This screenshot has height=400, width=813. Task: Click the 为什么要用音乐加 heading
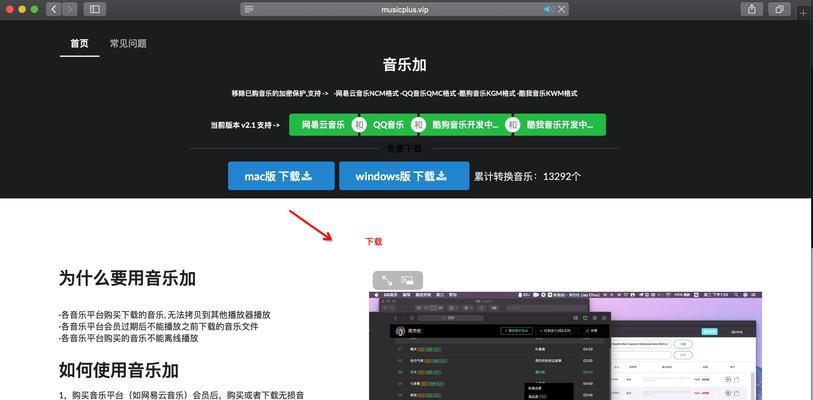point(127,279)
